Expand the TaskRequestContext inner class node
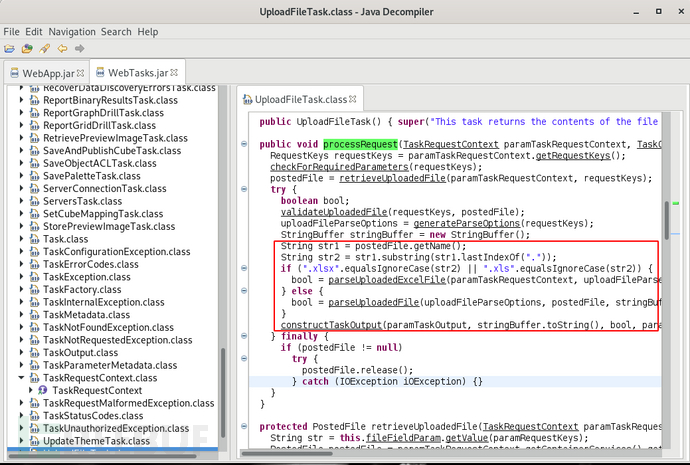Viewport: 690px width, 465px height. click(x=30, y=390)
